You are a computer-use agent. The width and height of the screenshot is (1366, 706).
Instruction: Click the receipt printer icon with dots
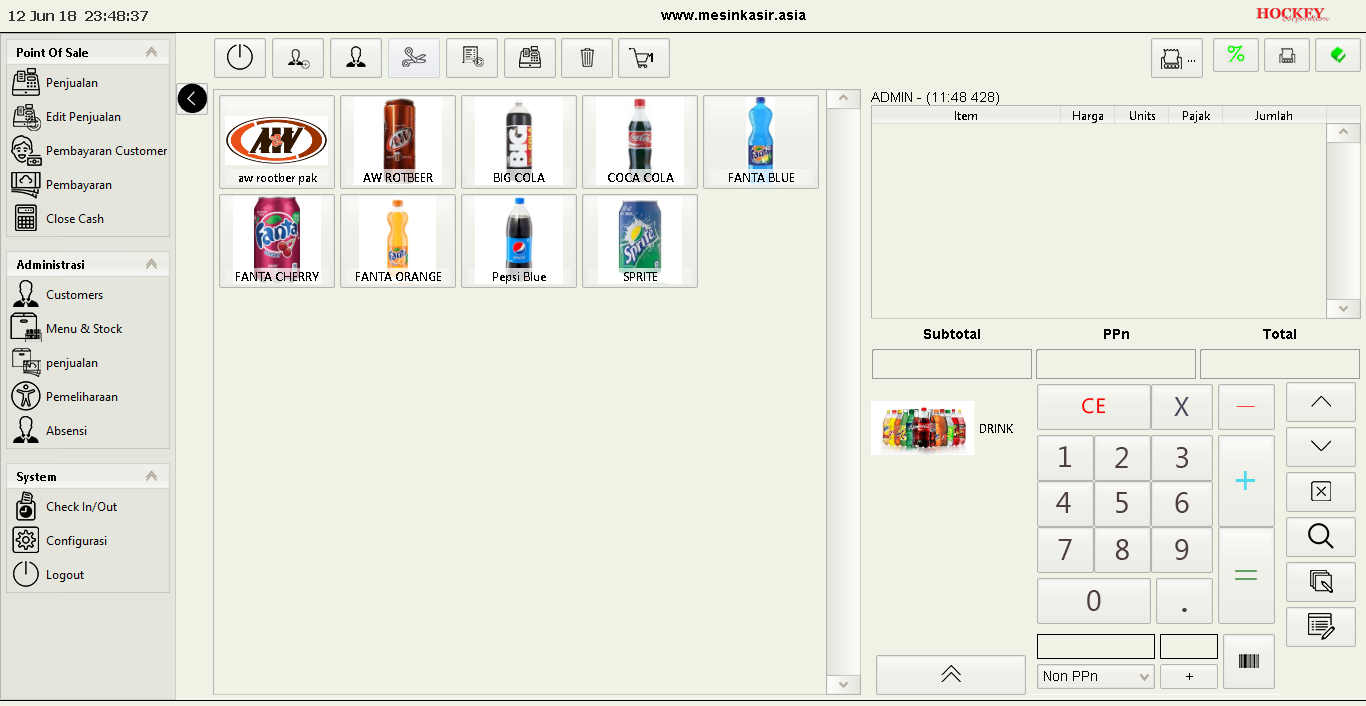(x=1177, y=58)
